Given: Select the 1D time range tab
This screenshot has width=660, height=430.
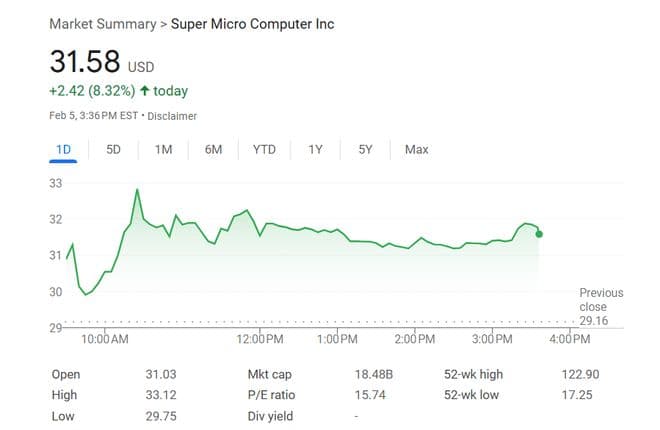Looking at the screenshot, I should (63, 150).
